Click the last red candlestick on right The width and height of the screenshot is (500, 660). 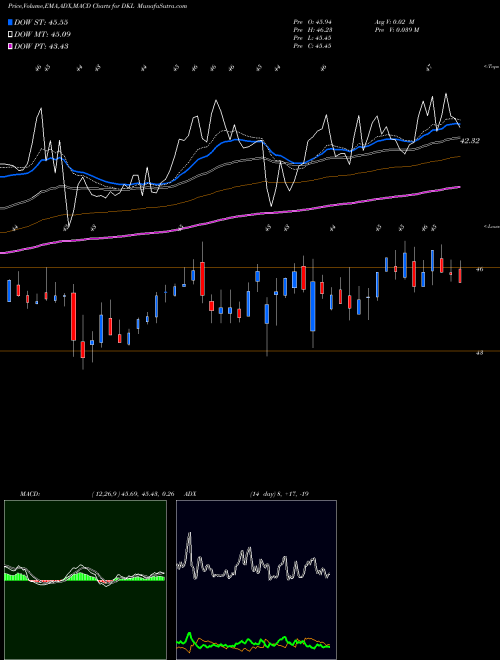pyautogui.click(x=460, y=276)
